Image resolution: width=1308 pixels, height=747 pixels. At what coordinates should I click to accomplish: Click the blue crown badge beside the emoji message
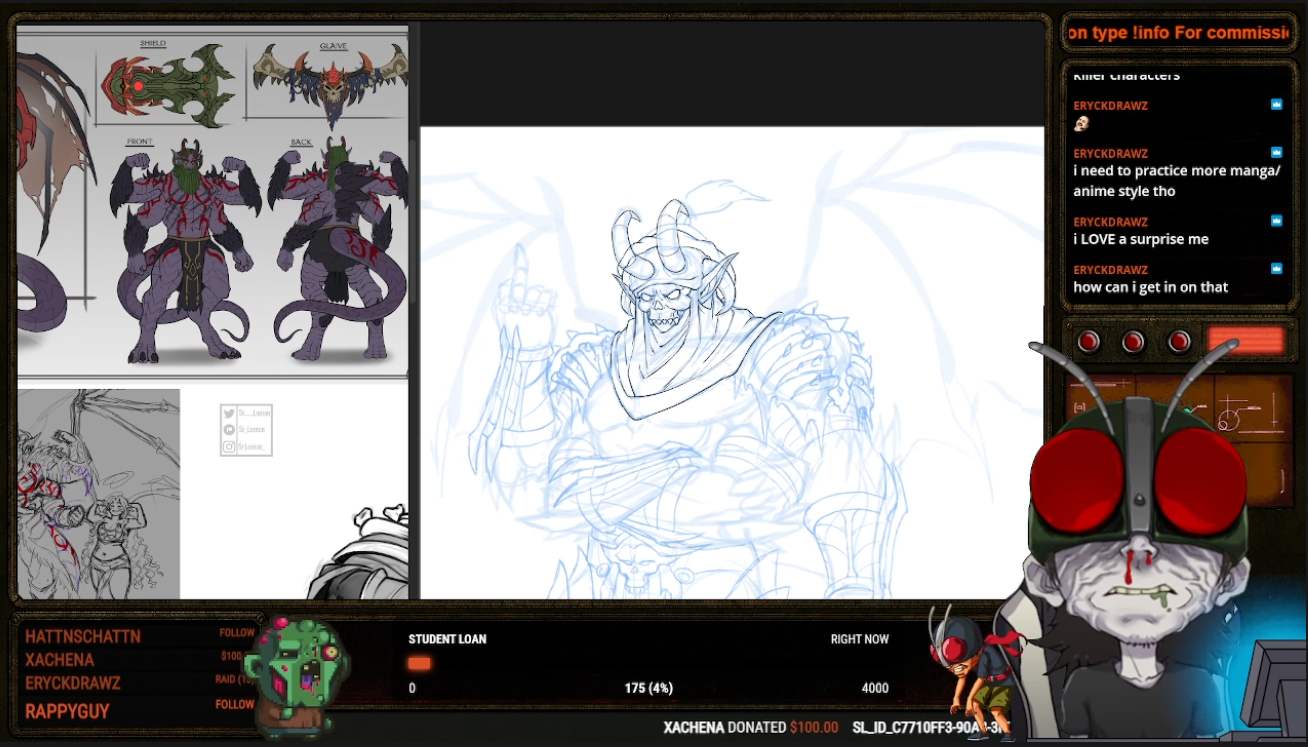pos(1276,105)
